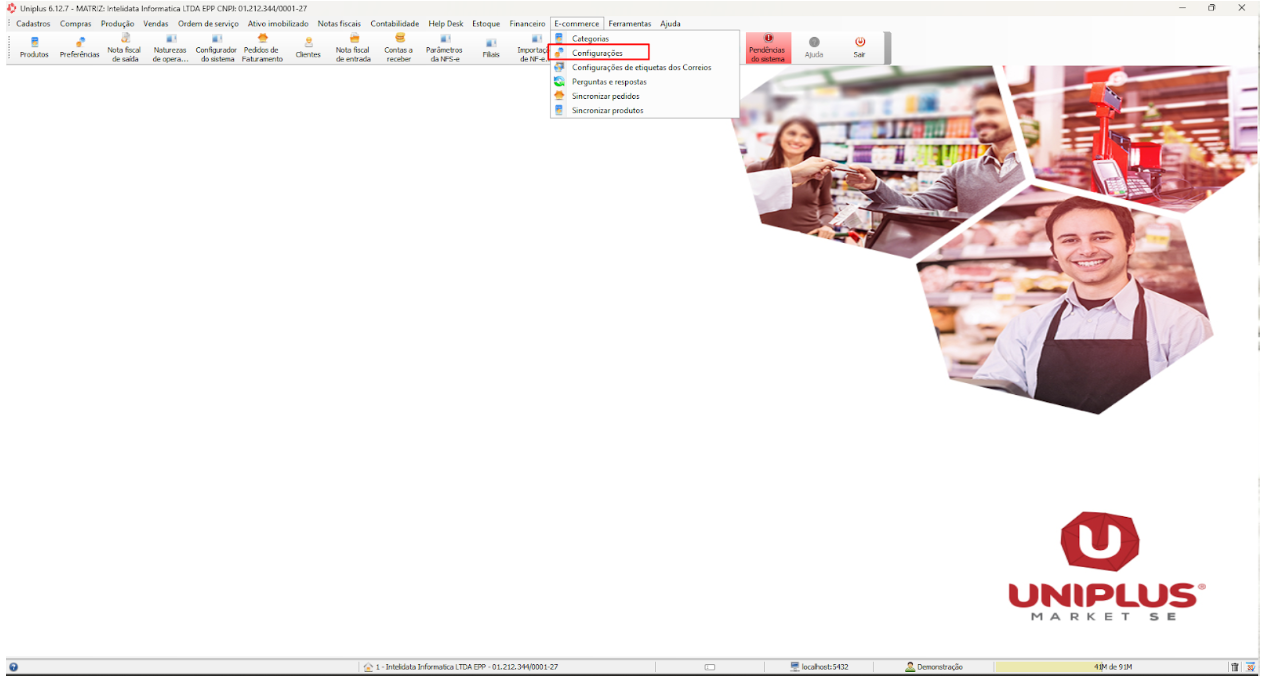Open Preferências from the toolbar
This screenshot has width=1267, height=677.
click(80, 47)
